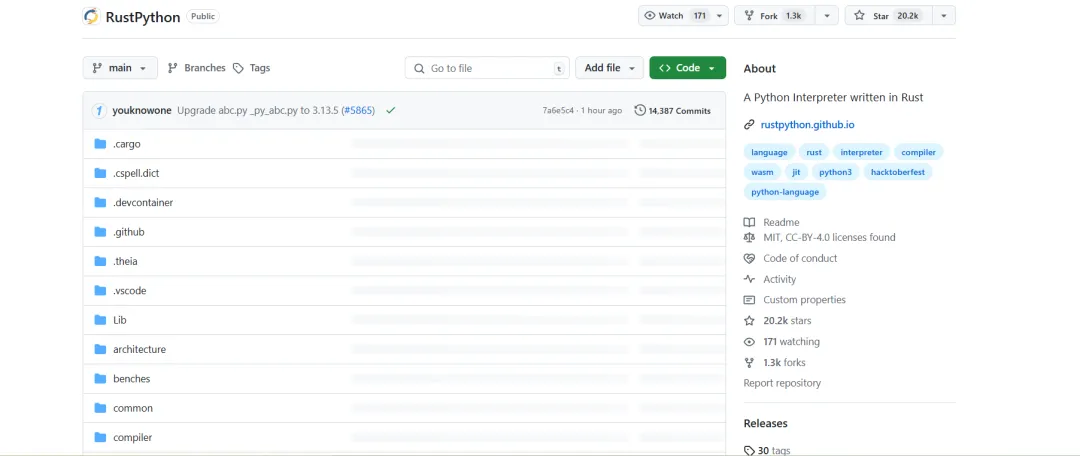Click the .cspell.dict folder icon
This screenshot has width=1080, height=456.
click(100, 173)
